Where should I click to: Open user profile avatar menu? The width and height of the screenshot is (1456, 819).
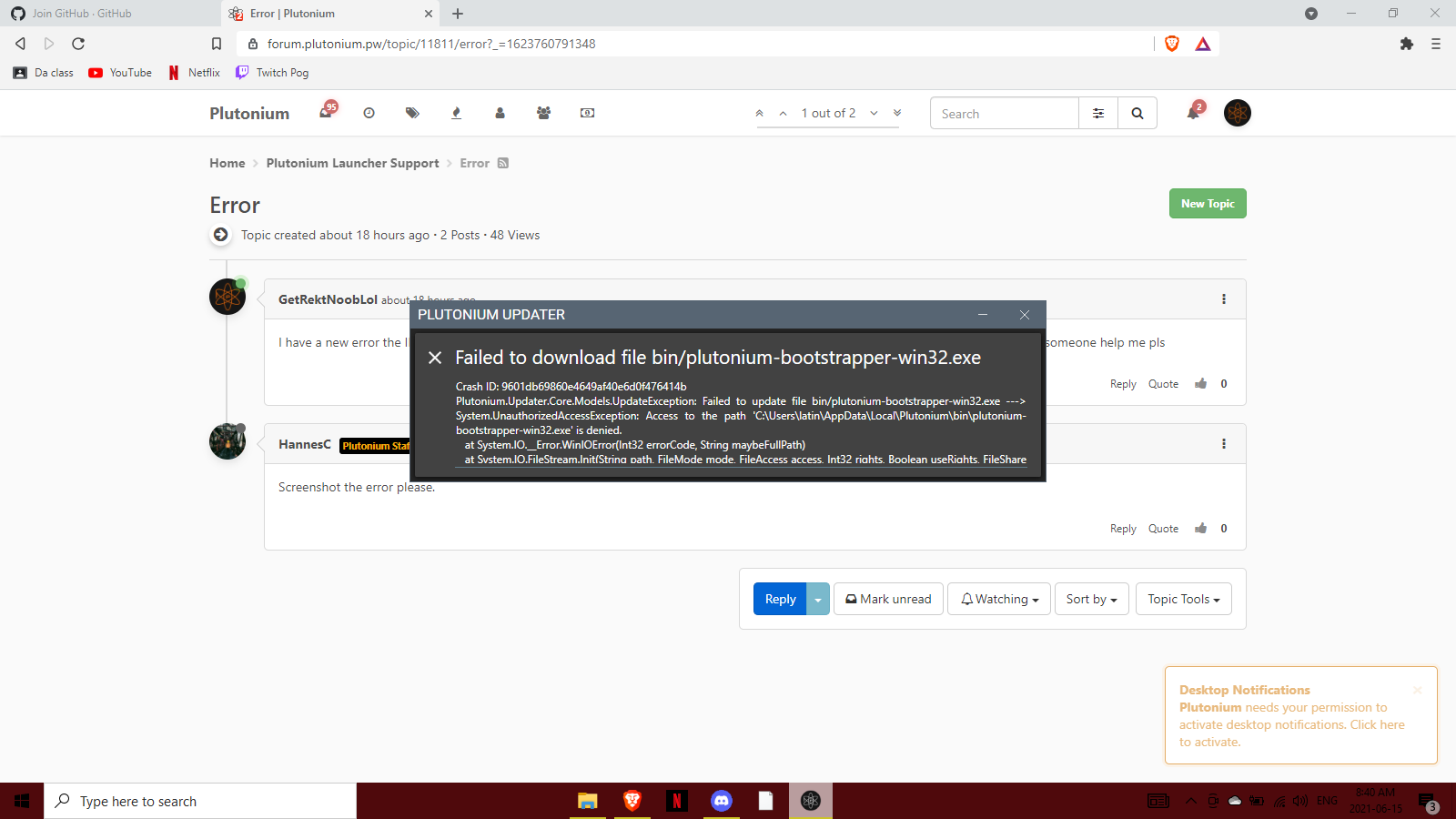1238,113
